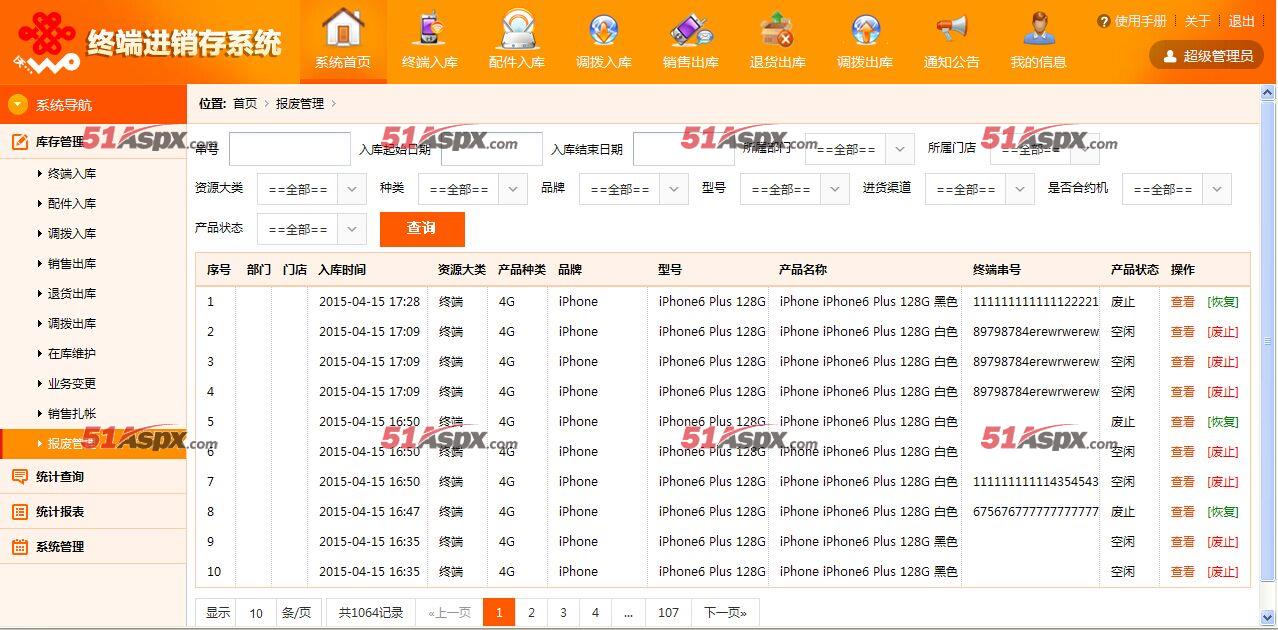Collapse the 系统导航 sidebar header
Screen dimensions: 1278x630
[93, 104]
